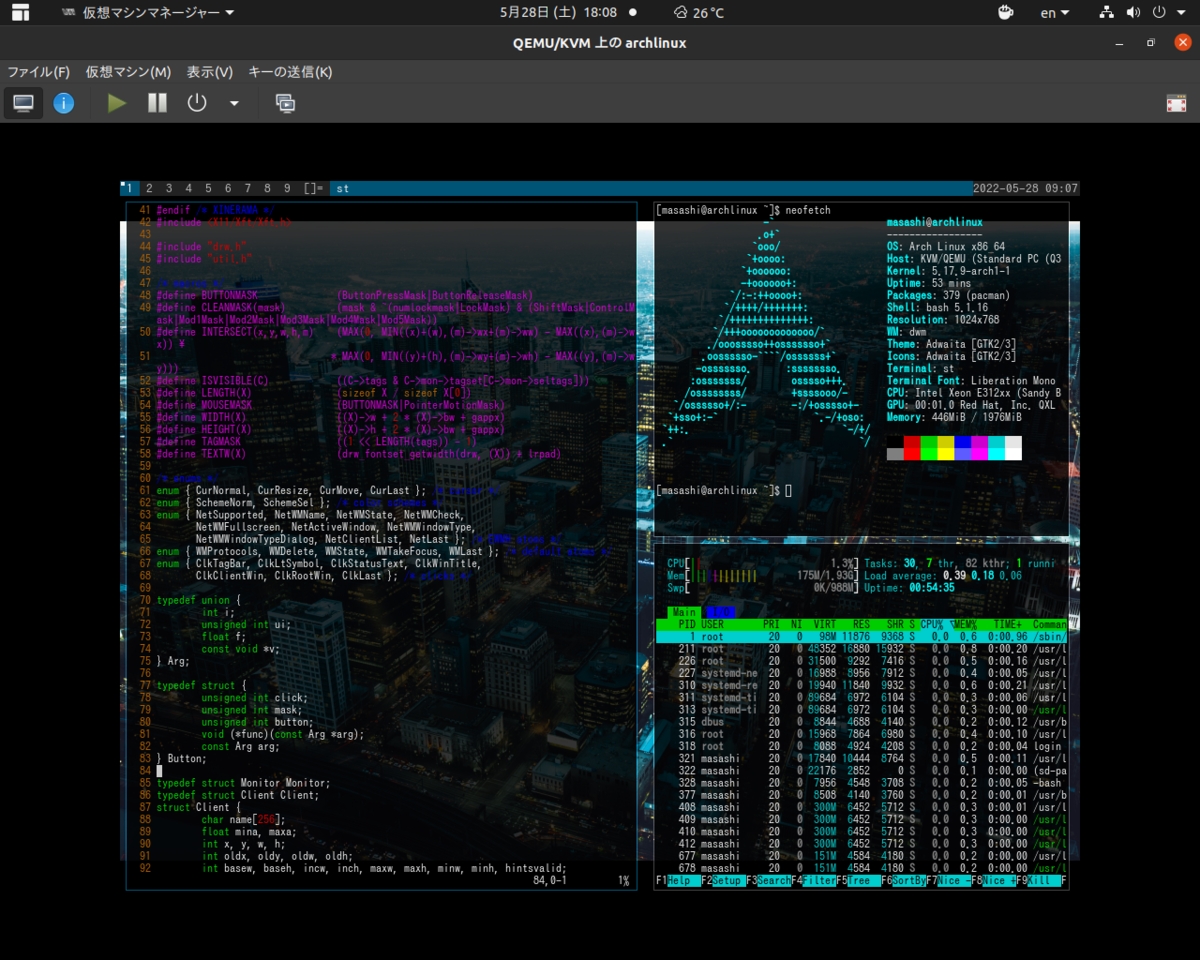Open the shutdown options dropdown arrow

click(x=234, y=103)
